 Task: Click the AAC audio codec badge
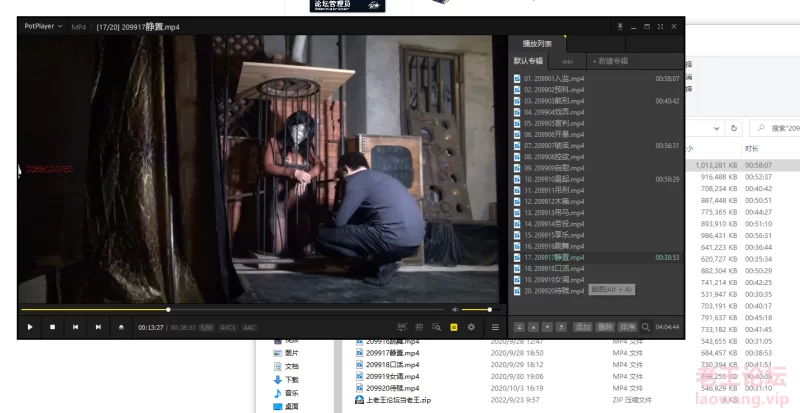(x=249, y=328)
